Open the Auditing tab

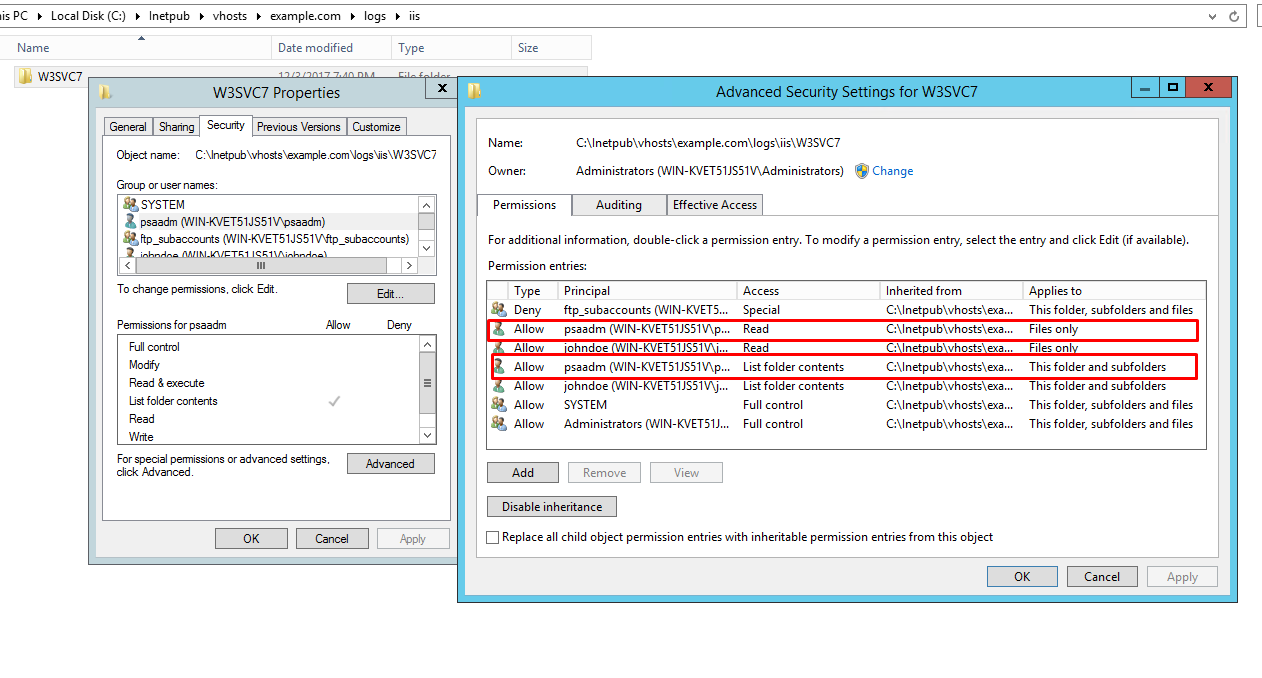click(618, 205)
